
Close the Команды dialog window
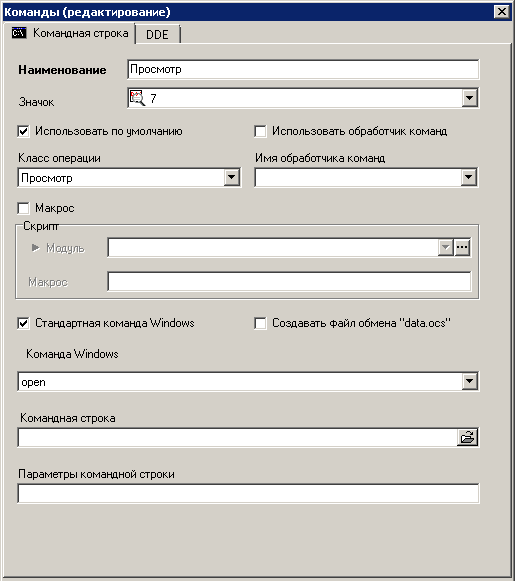[x=502, y=11]
